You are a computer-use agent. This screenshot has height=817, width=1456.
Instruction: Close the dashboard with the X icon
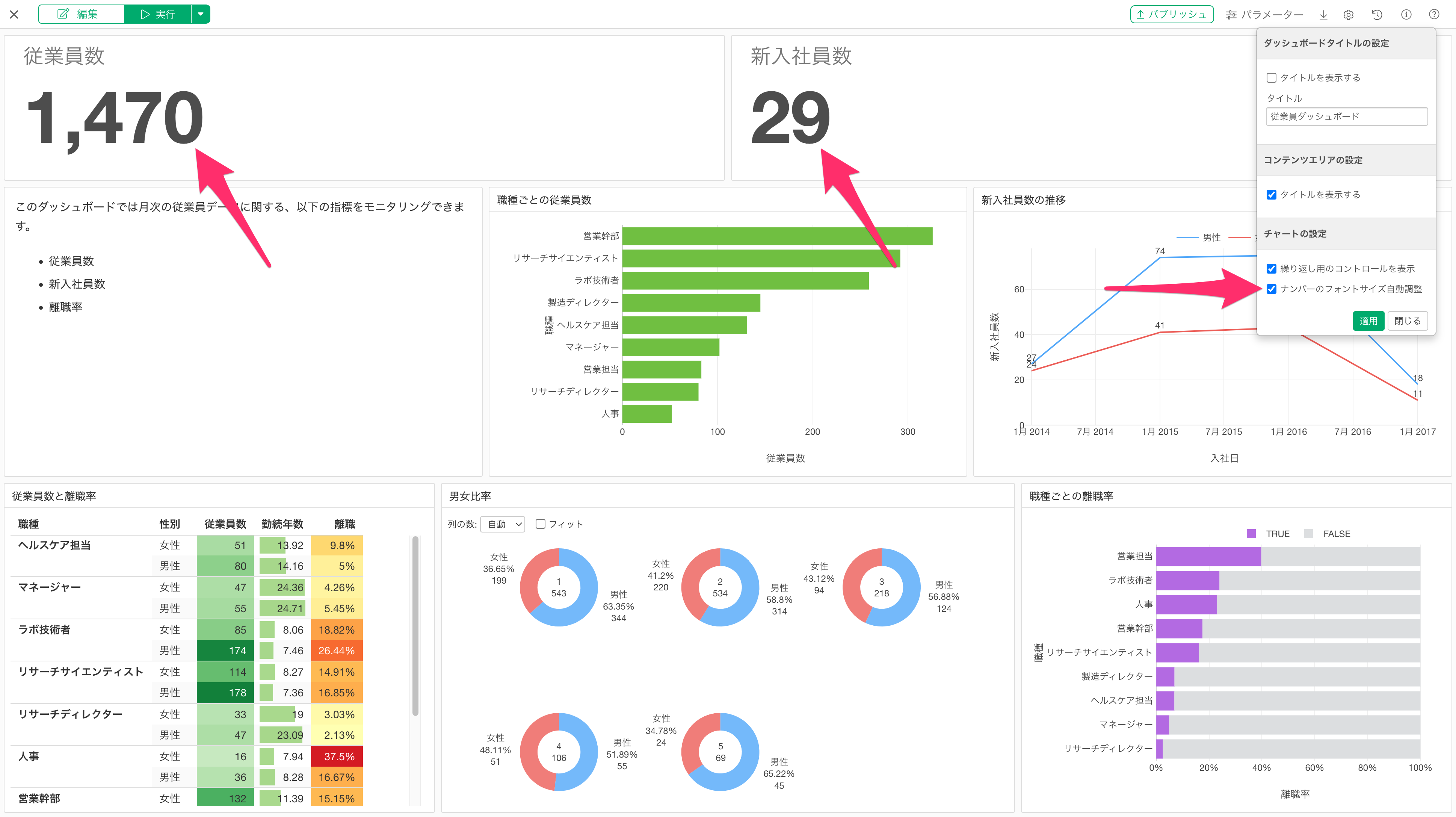[x=14, y=15]
